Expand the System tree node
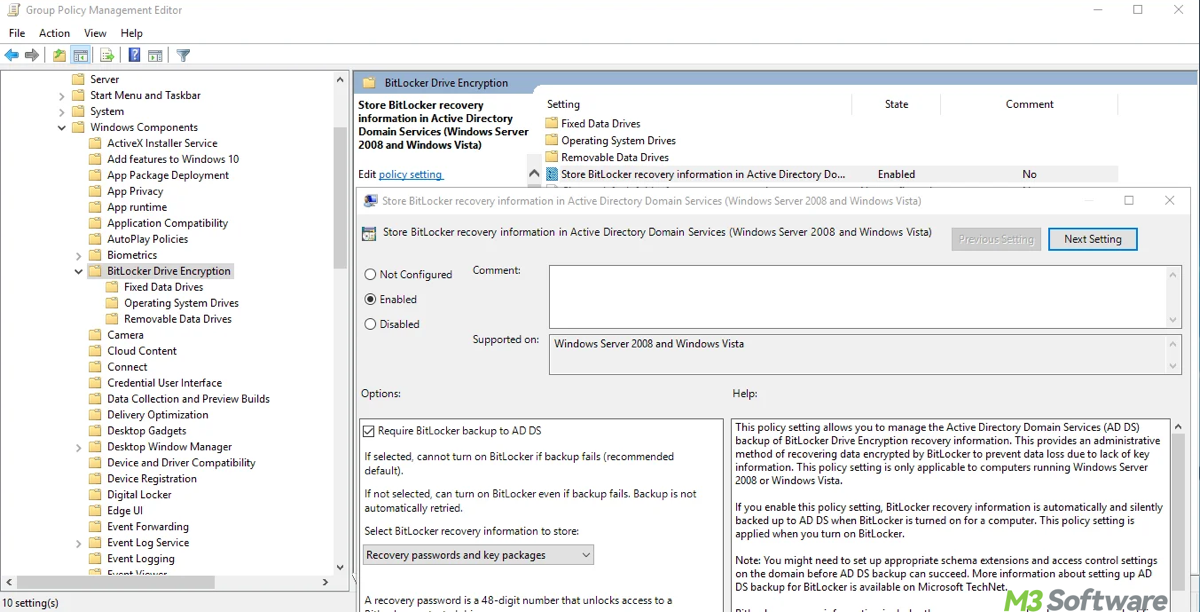The width and height of the screenshot is (1200, 612). pos(62,112)
